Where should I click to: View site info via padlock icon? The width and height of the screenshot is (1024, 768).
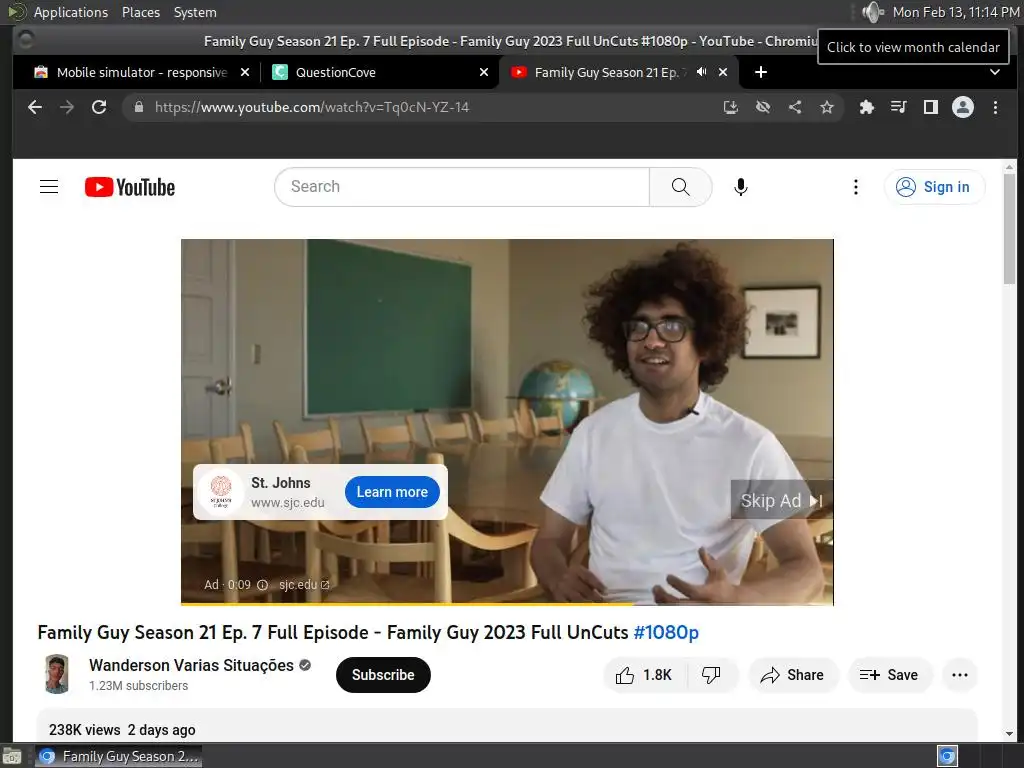tap(138, 107)
